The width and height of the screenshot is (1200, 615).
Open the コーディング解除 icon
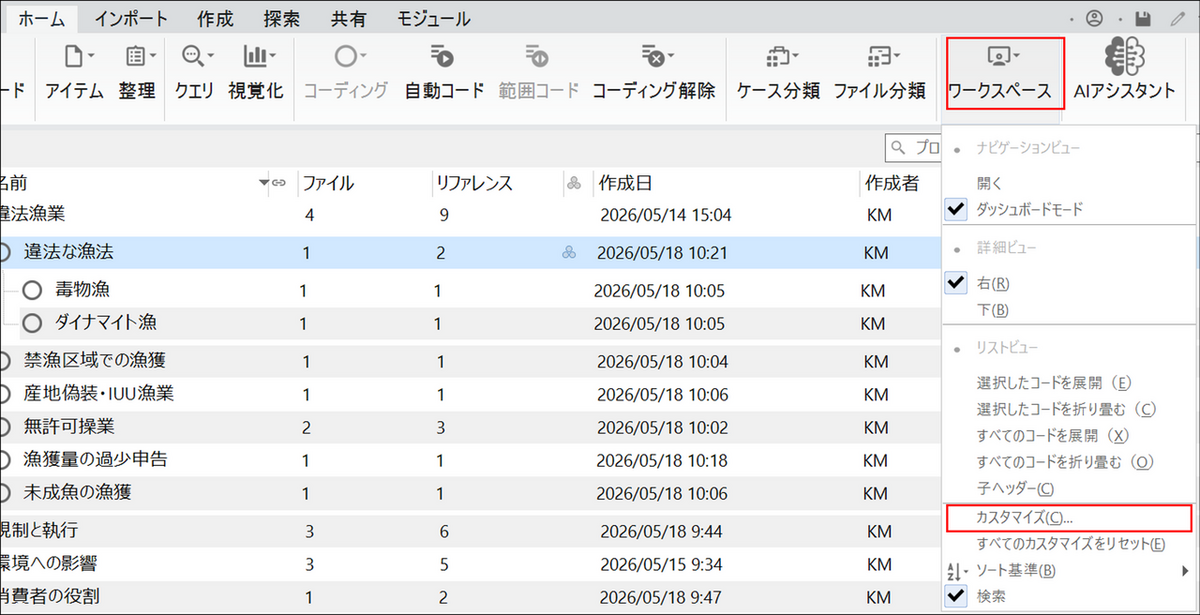coord(653,56)
